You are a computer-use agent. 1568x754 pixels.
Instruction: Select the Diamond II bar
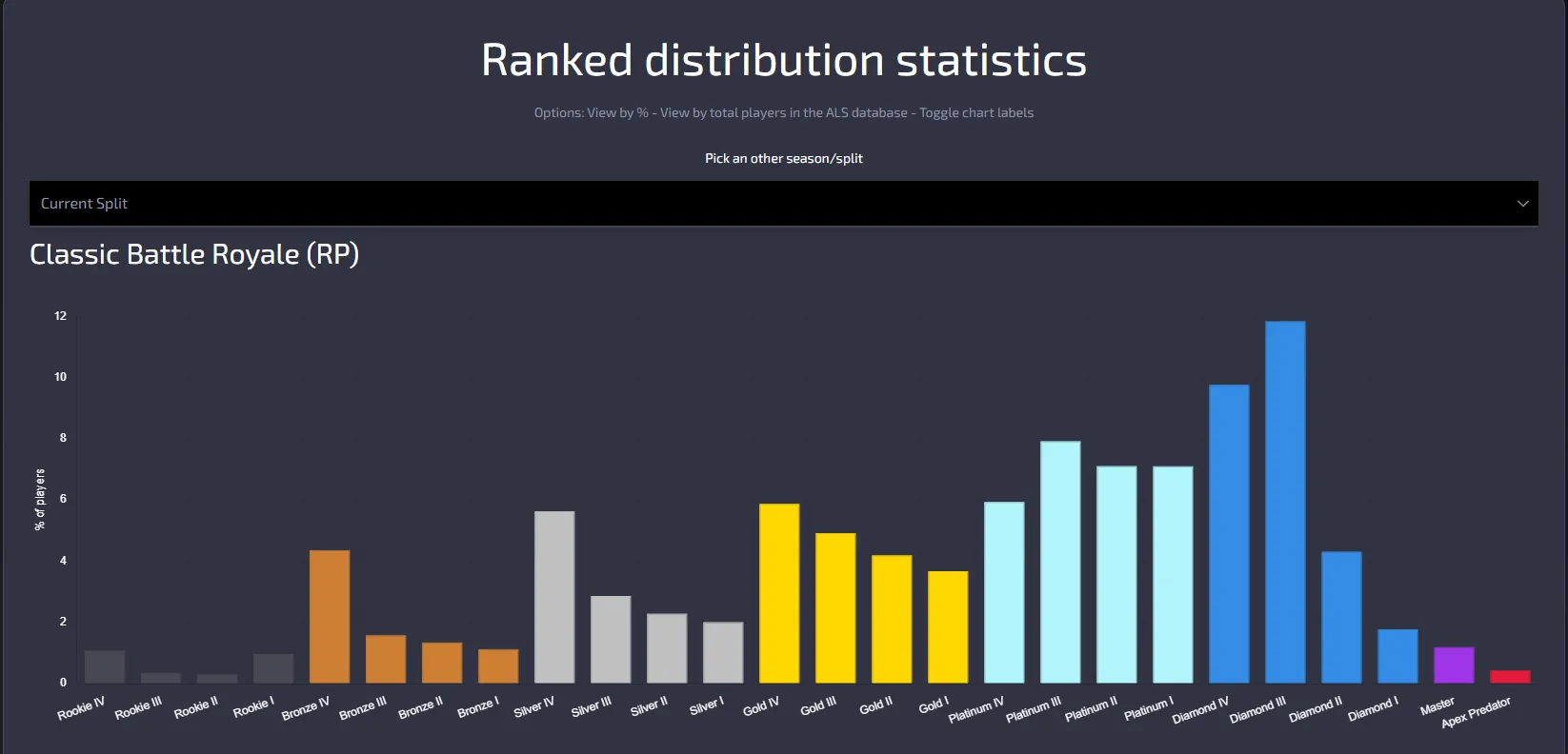(x=1341, y=617)
